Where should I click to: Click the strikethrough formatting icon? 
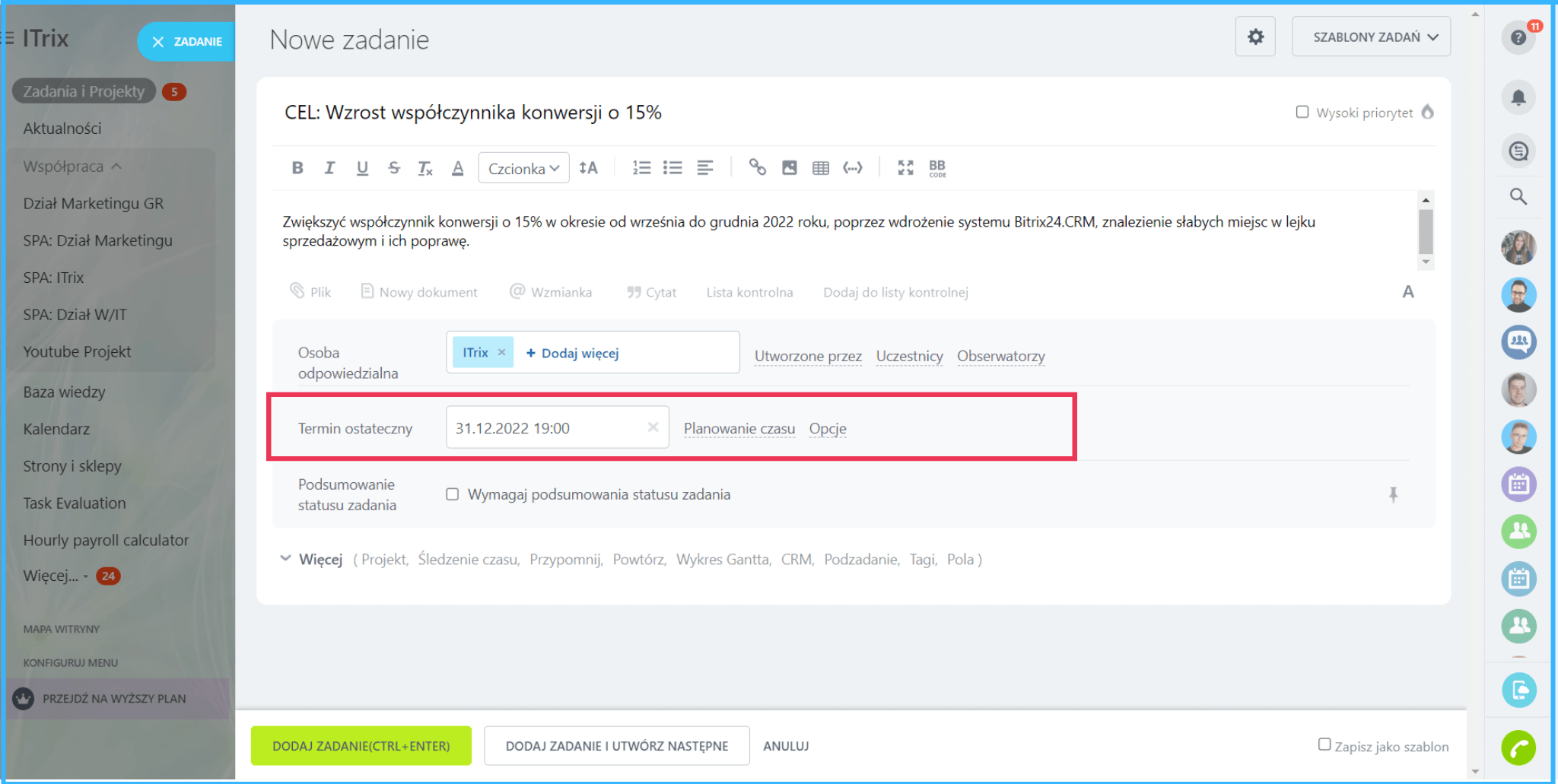coord(393,168)
